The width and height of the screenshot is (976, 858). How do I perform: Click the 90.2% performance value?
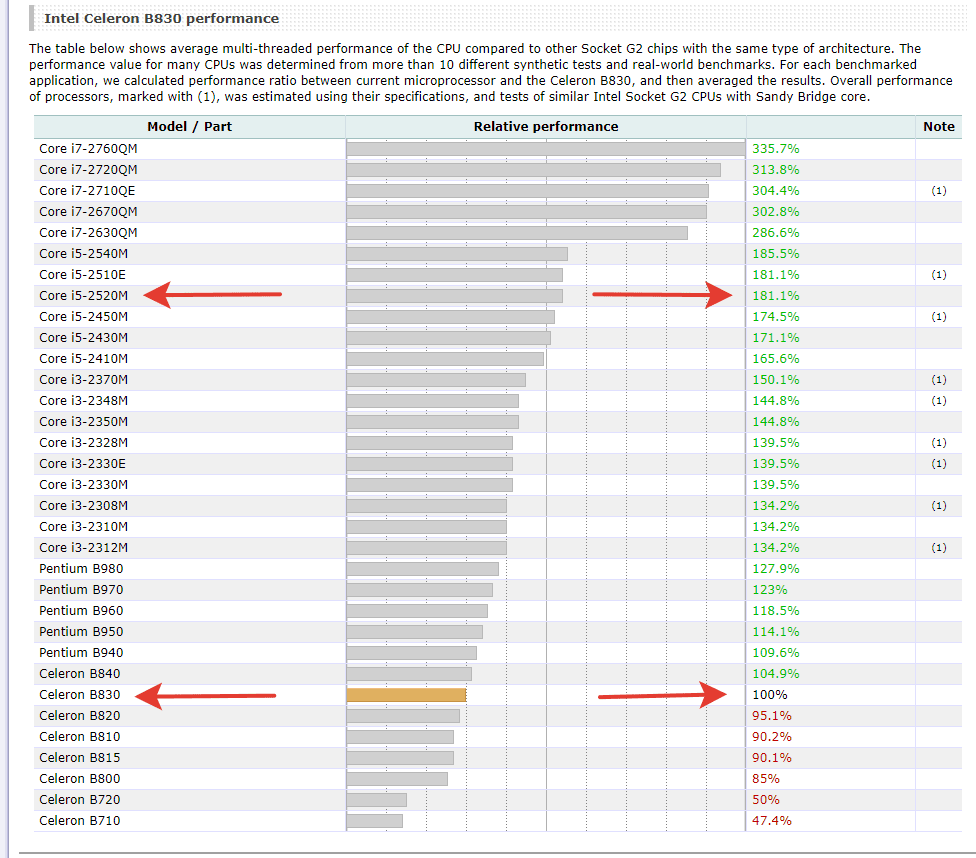(772, 737)
